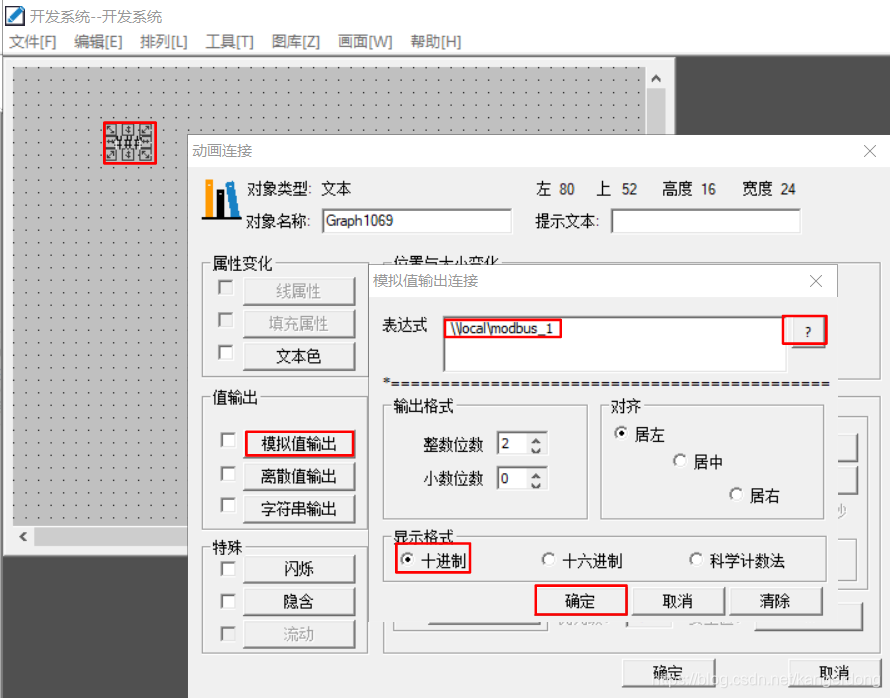Click the 表达式 expression text box
The width and height of the screenshot is (890, 698).
[615, 344]
